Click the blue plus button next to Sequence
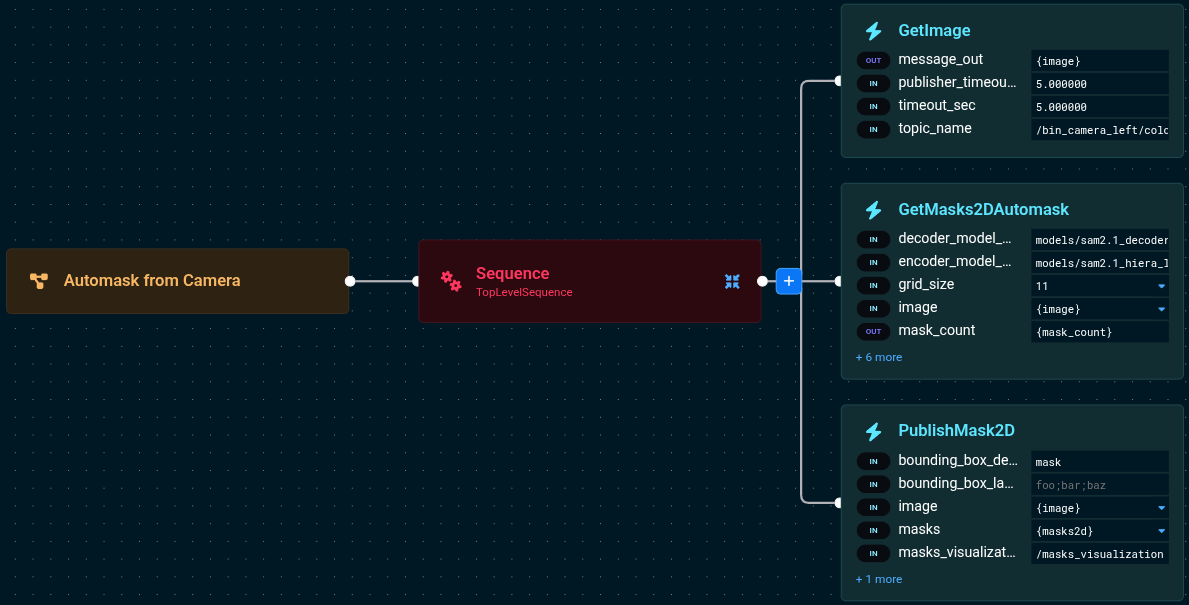This screenshot has width=1189, height=605. coord(788,281)
